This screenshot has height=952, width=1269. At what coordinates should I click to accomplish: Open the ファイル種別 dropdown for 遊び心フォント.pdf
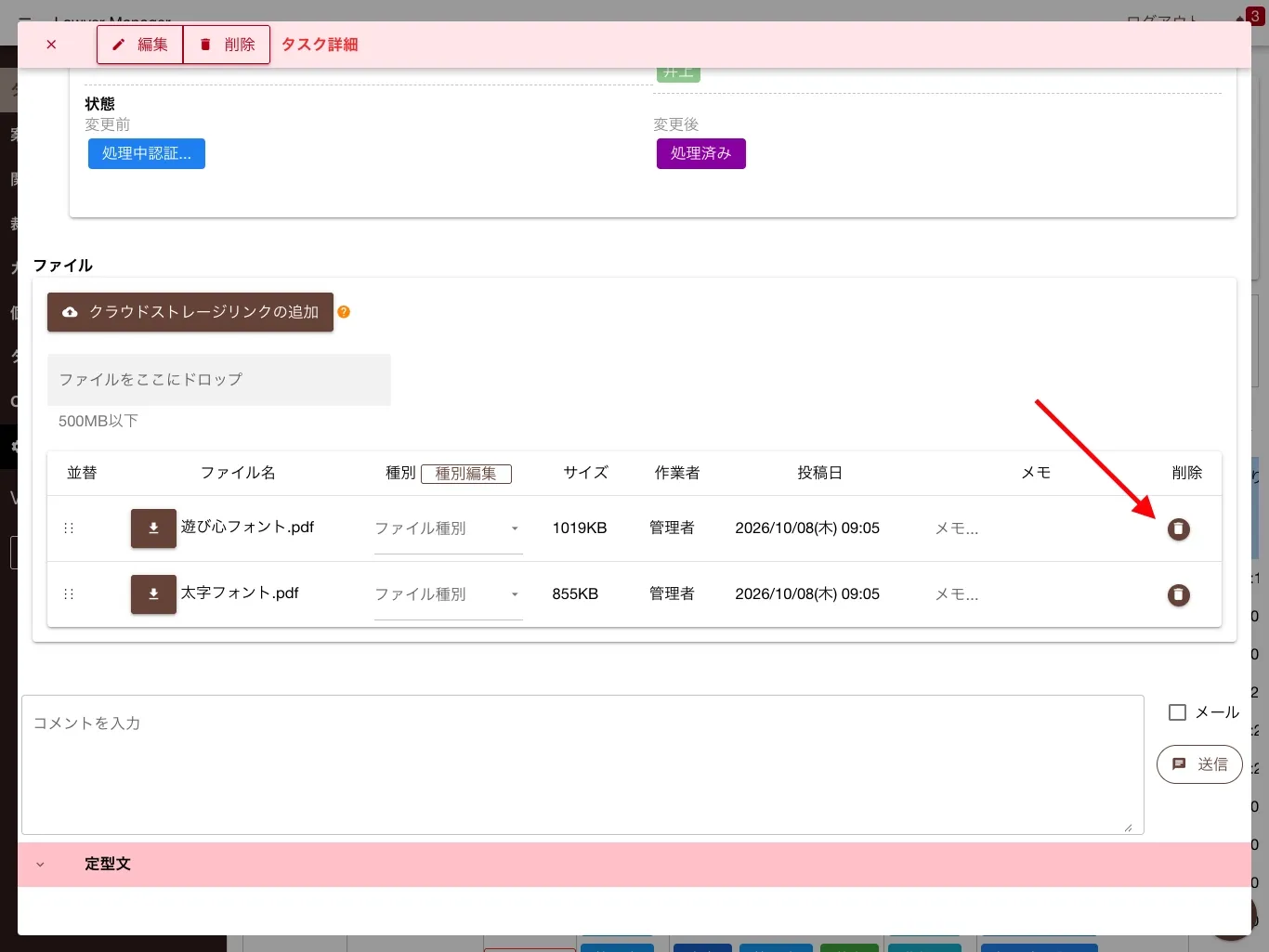[x=449, y=529]
